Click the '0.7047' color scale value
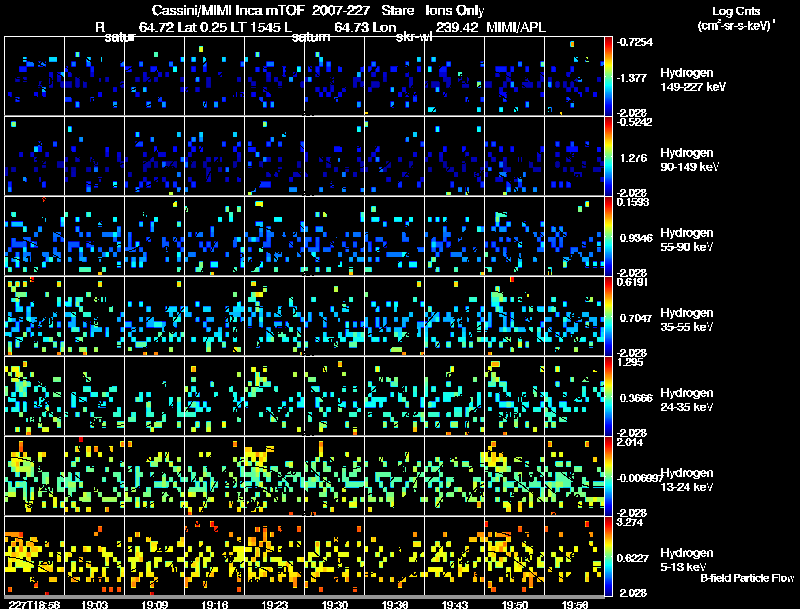The image size is (800, 609). point(636,318)
